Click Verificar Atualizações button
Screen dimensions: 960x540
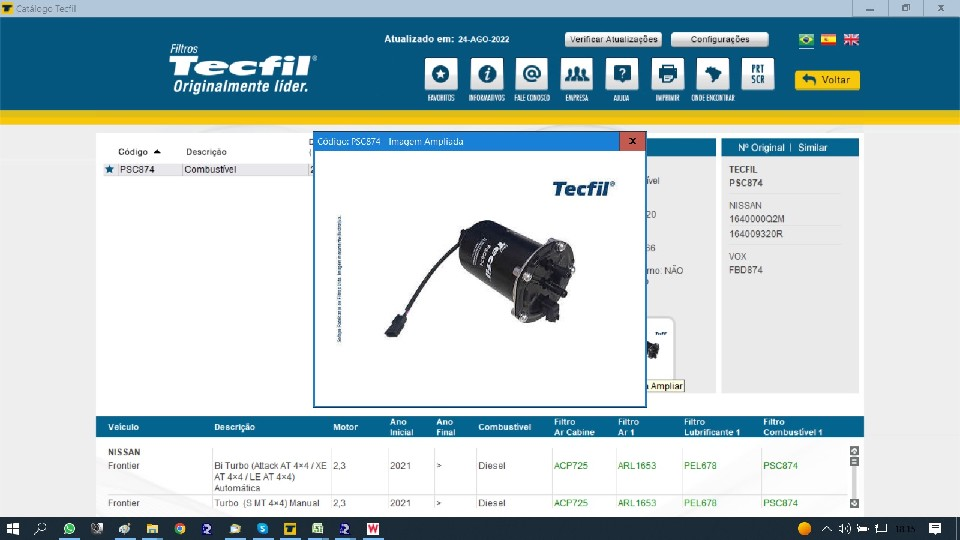pos(613,40)
